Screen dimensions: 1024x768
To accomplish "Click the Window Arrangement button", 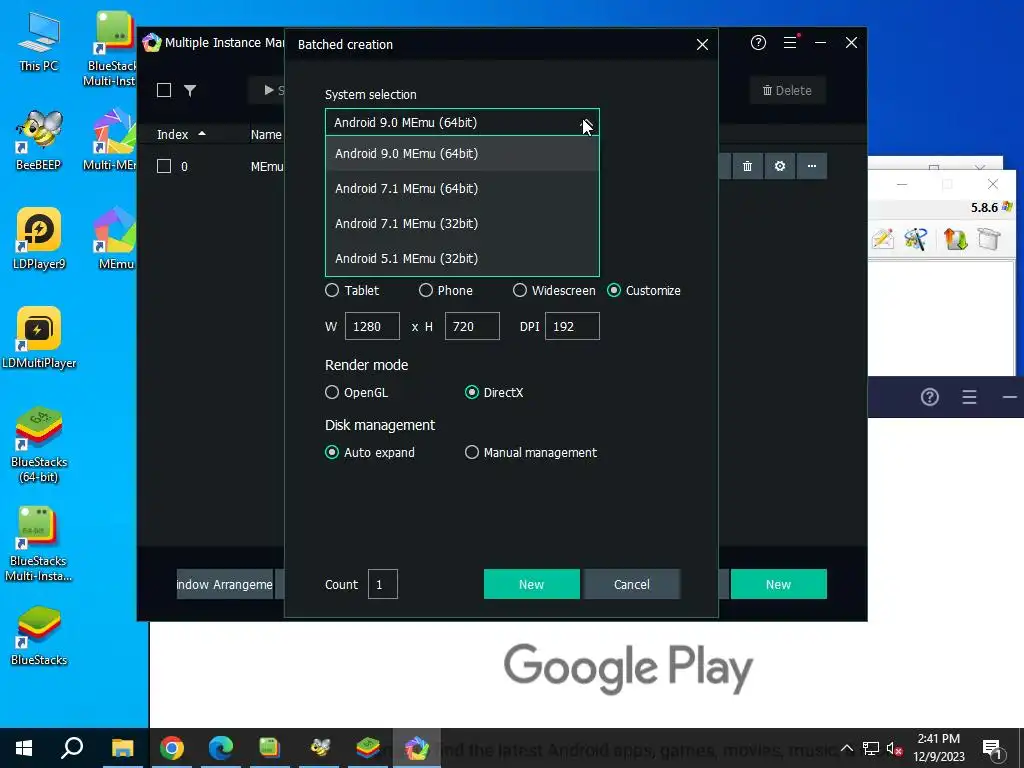I will [x=225, y=584].
